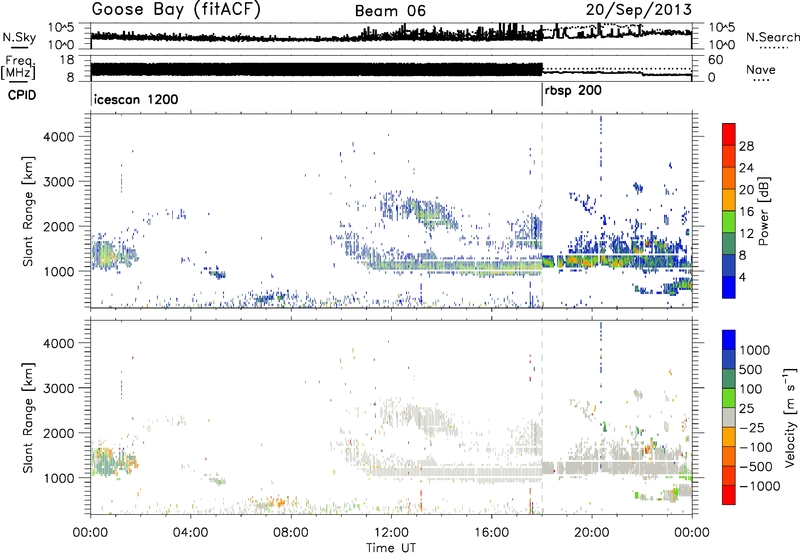The width and height of the screenshot is (800, 554).
Task: Click the '3000' tick on the velocity panel
Action: click(58, 388)
